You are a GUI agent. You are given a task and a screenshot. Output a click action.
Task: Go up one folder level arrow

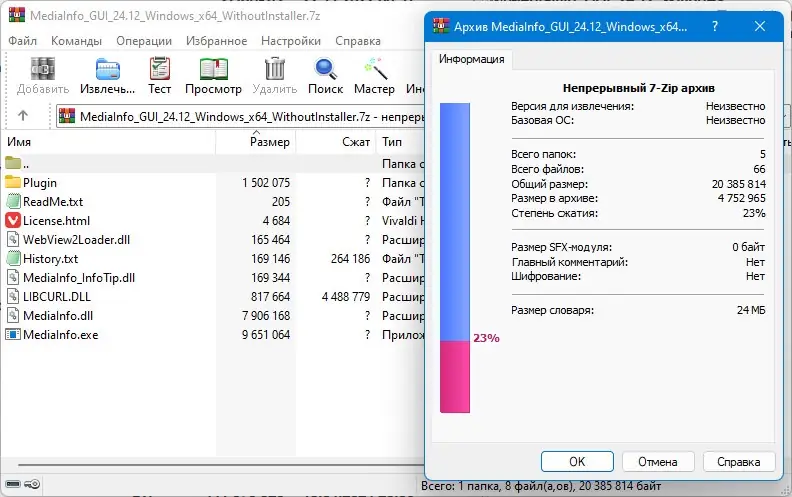pyautogui.click(x=23, y=116)
